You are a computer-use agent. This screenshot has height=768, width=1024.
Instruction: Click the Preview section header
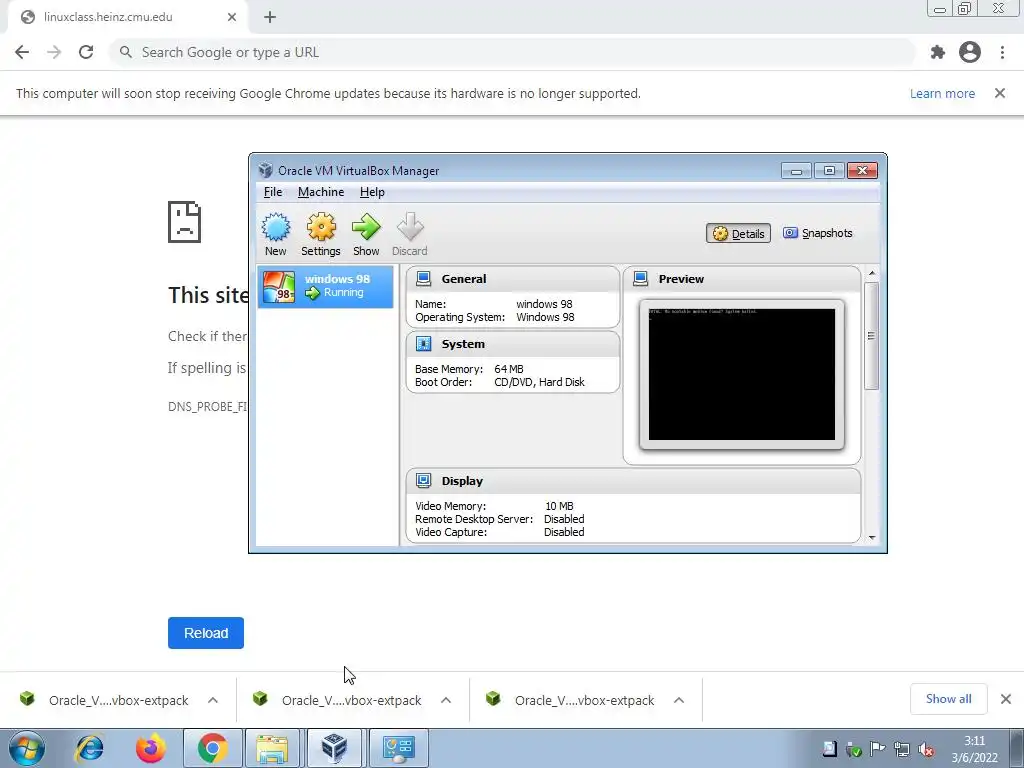click(x=742, y=279)
